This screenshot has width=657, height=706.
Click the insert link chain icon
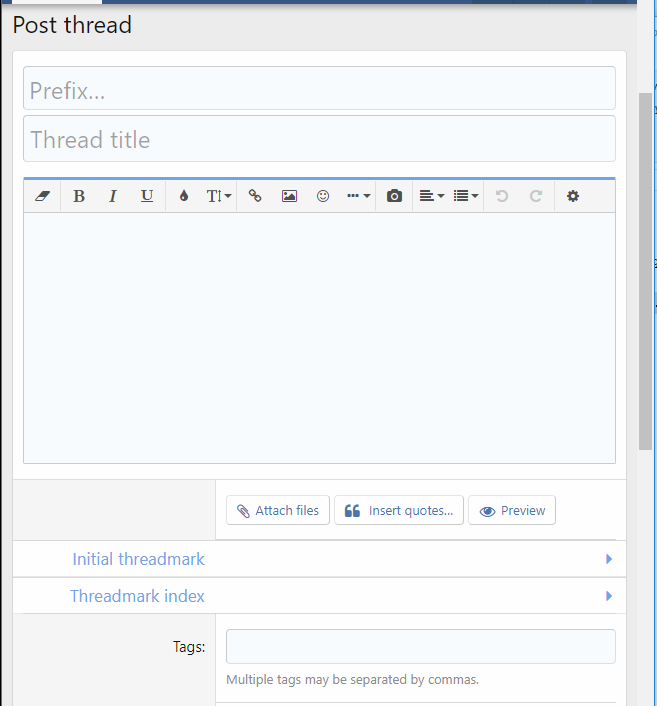click(255, 196)
